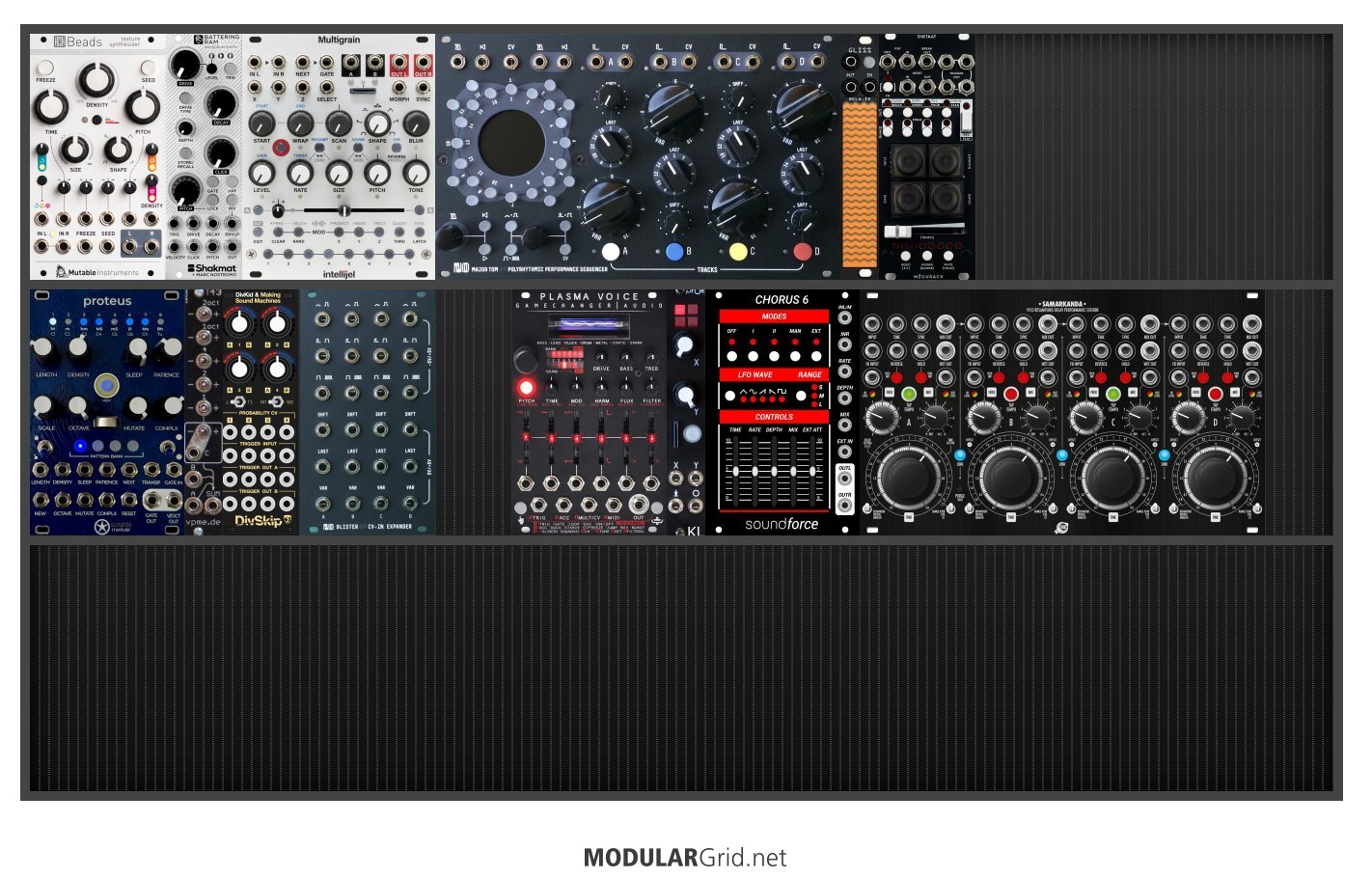Click the MIX slider on Chorus 6

pyautogui.click(x=794, y=471)
